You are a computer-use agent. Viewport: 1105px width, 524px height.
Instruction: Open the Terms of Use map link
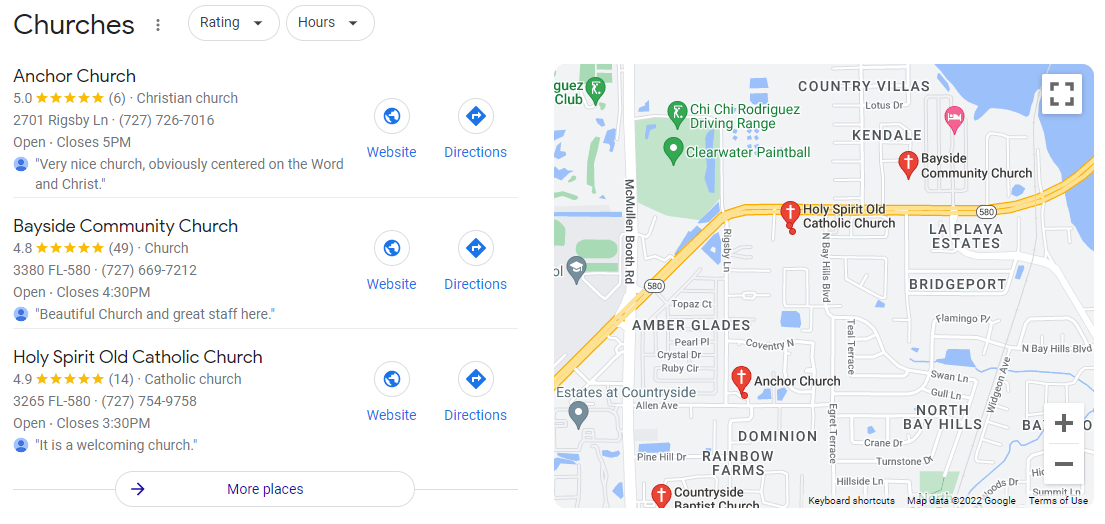(1058, 501)
